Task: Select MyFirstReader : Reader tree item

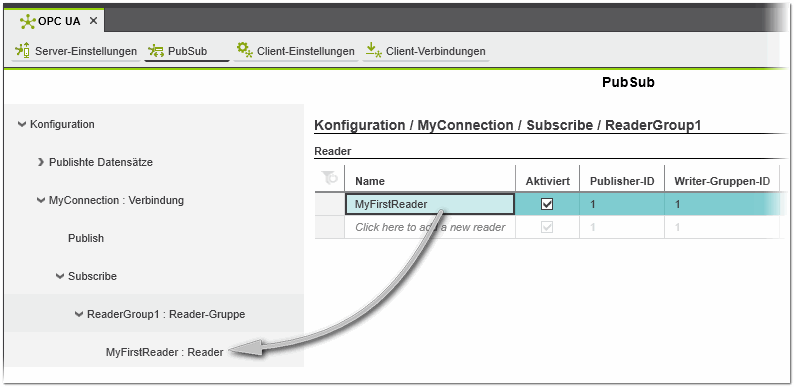Action: pos(165,352)
